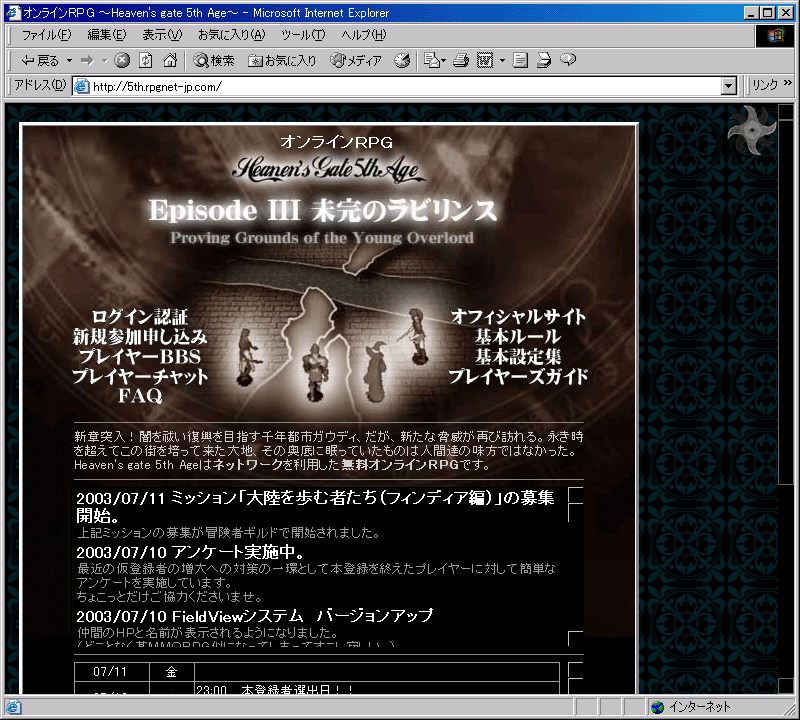Open the 基本設定集 link
Viewport: 800px width, 720px height.
(x=518, y=356)
